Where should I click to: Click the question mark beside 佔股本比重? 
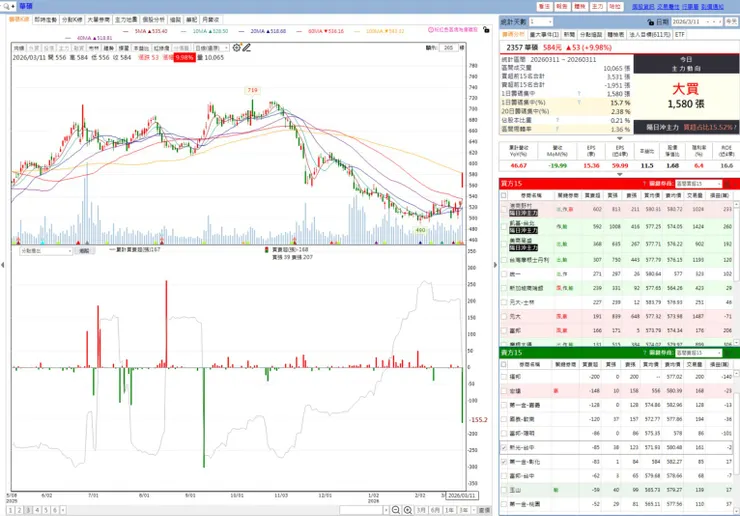[557, 120]
